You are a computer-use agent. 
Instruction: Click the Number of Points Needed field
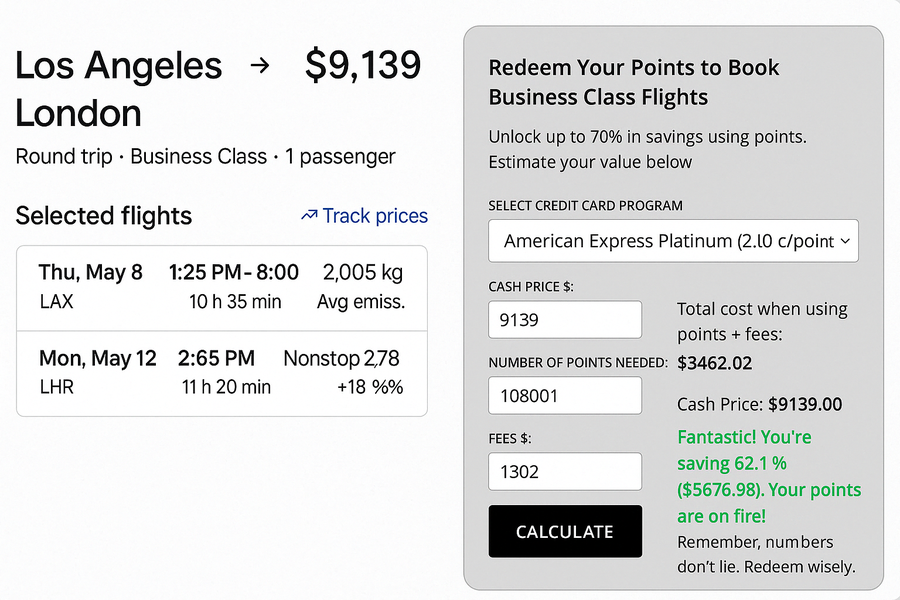(565, 396)
